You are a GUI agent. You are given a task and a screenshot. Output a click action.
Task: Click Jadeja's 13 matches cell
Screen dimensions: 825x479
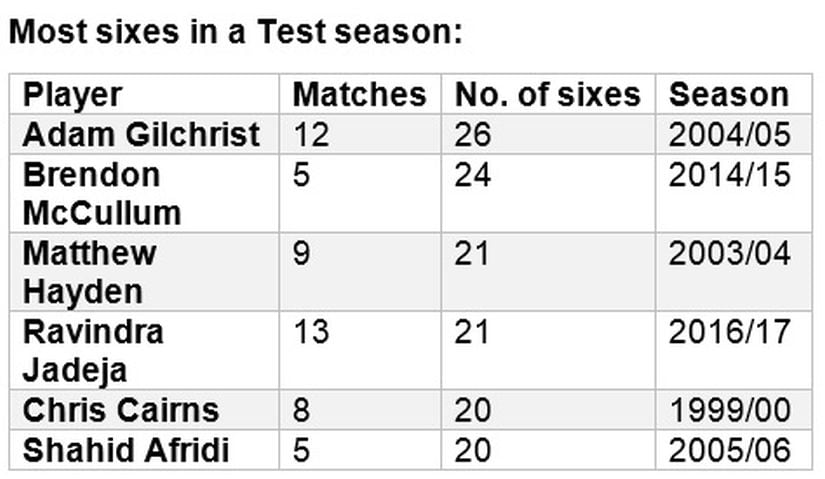coord(360,351)
